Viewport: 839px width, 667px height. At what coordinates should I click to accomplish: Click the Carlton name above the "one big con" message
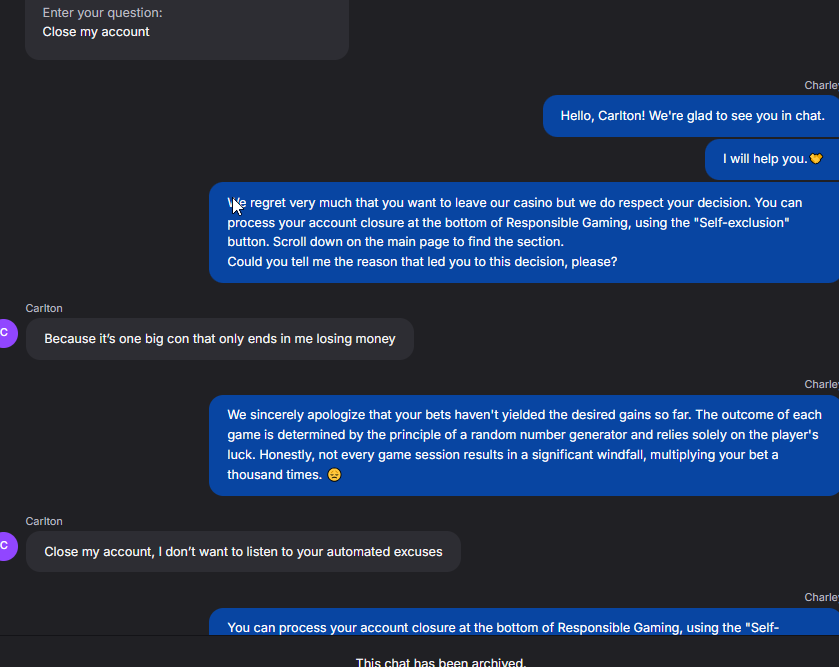tap(44, 308)
